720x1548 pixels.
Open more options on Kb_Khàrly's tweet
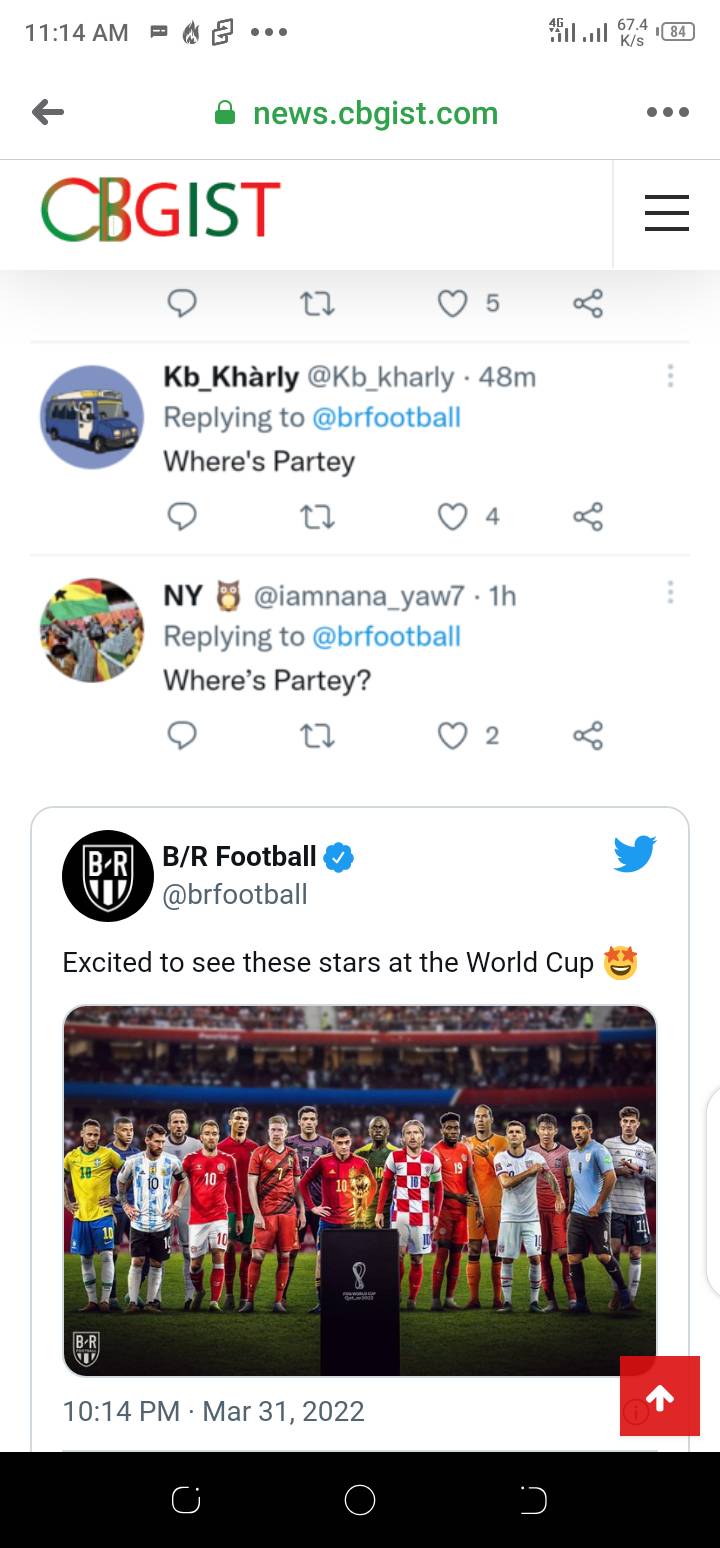tap(670, 376)
